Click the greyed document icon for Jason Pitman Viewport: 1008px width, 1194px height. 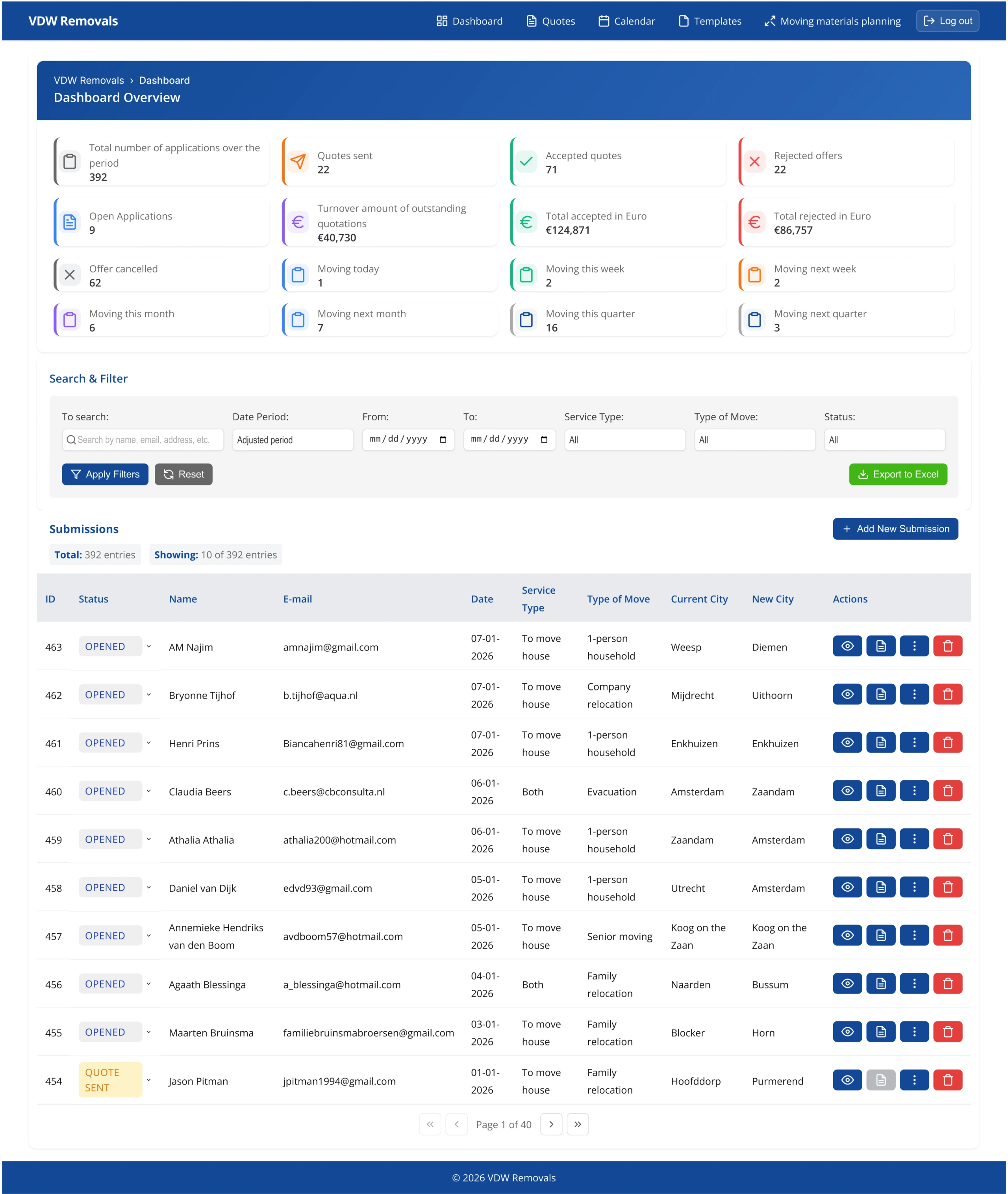[x=880, y=1080]
